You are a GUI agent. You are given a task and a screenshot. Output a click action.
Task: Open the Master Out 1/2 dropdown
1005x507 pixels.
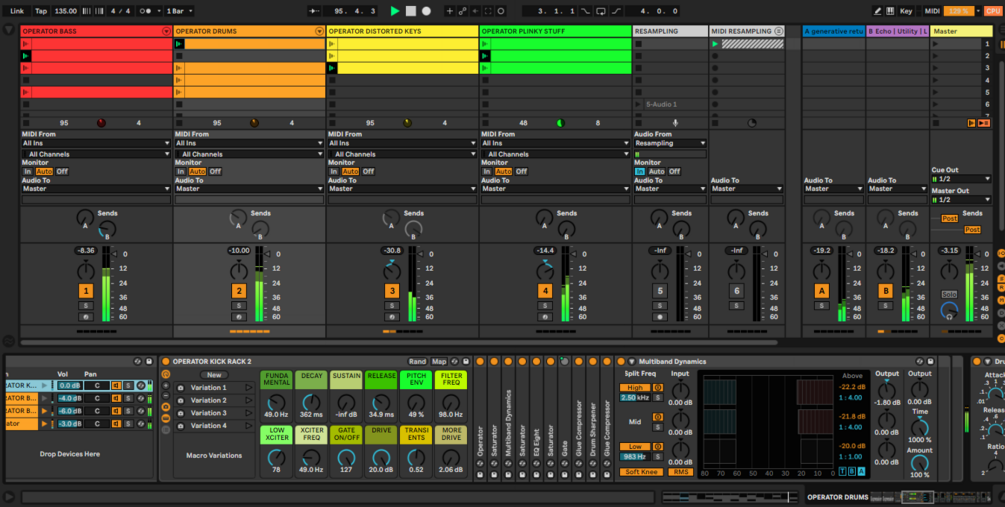pyautogui.click(x=961, y=199)
